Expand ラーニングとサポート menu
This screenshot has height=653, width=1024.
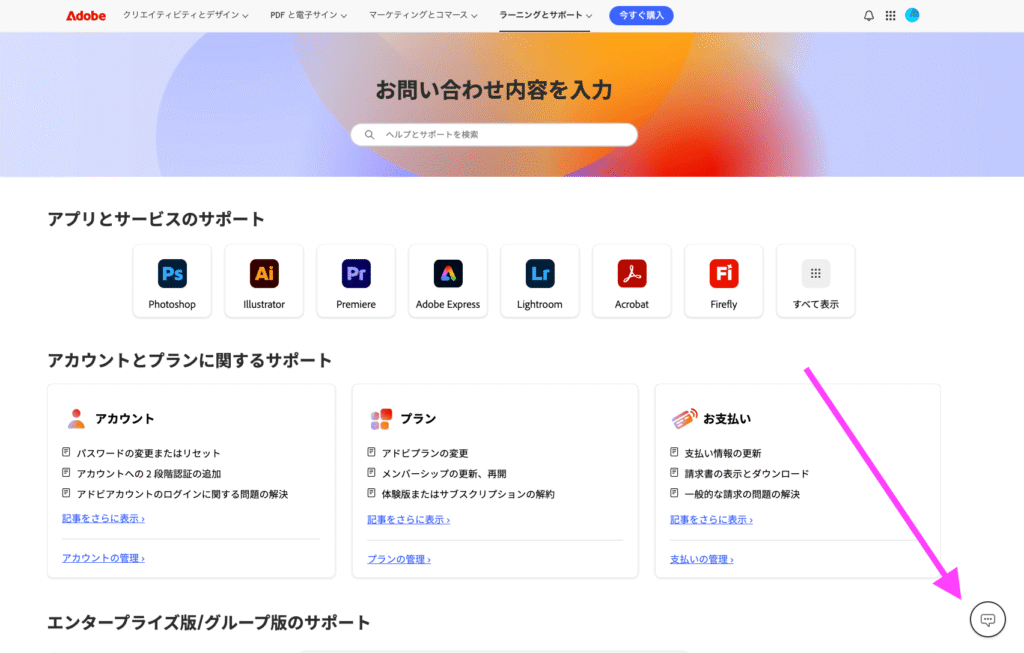pyautogui.click(x=545, y=15)
